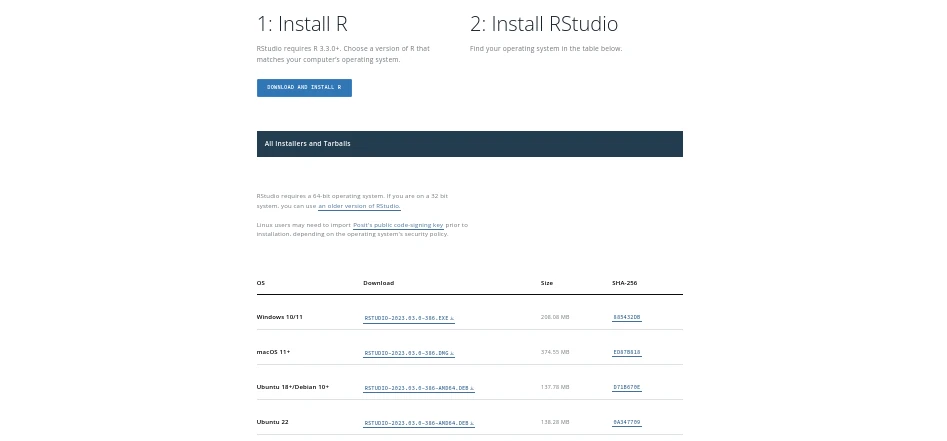Download the Ubuntu 18+/Debian 10+ DEB package
The height and width of the screenshot is (441, 947).
(419, 388)
